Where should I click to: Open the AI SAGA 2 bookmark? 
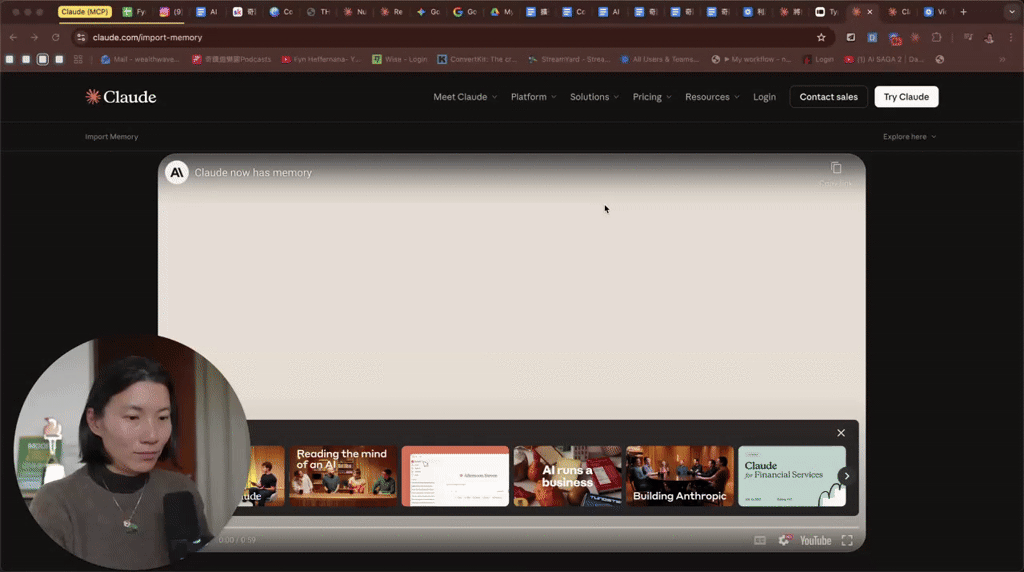(884, 59)
